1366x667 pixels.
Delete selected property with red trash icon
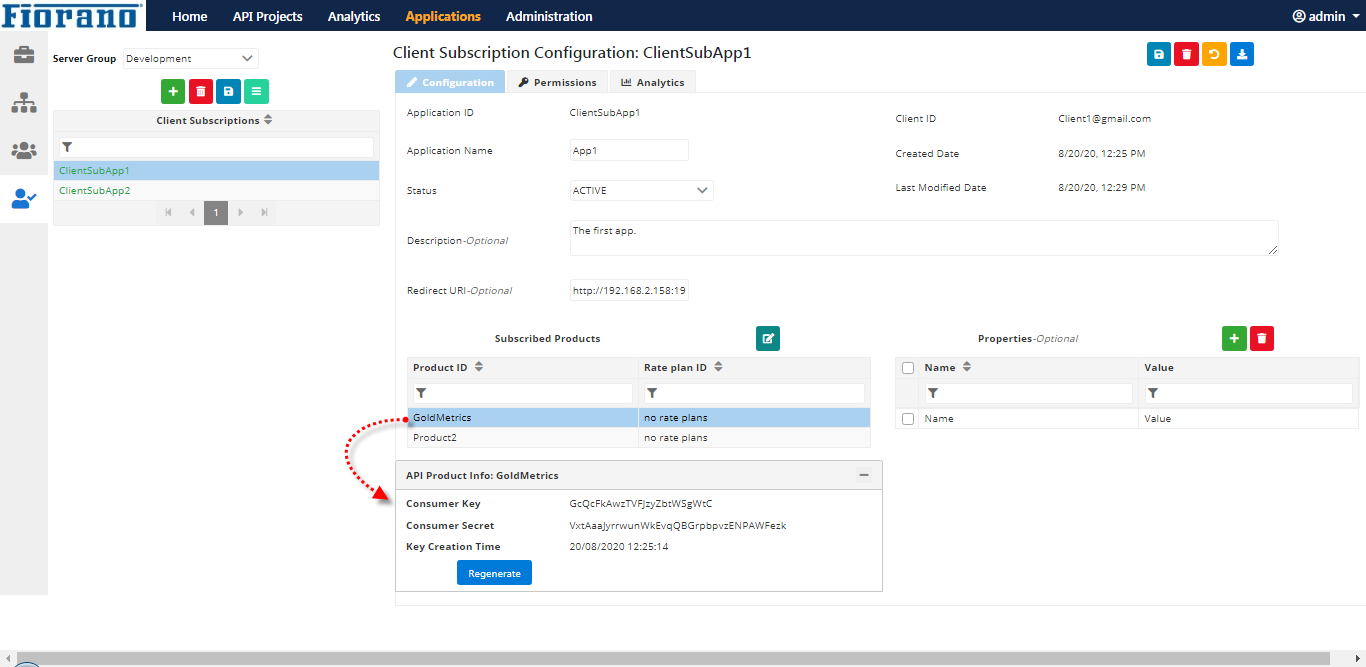1262,339
